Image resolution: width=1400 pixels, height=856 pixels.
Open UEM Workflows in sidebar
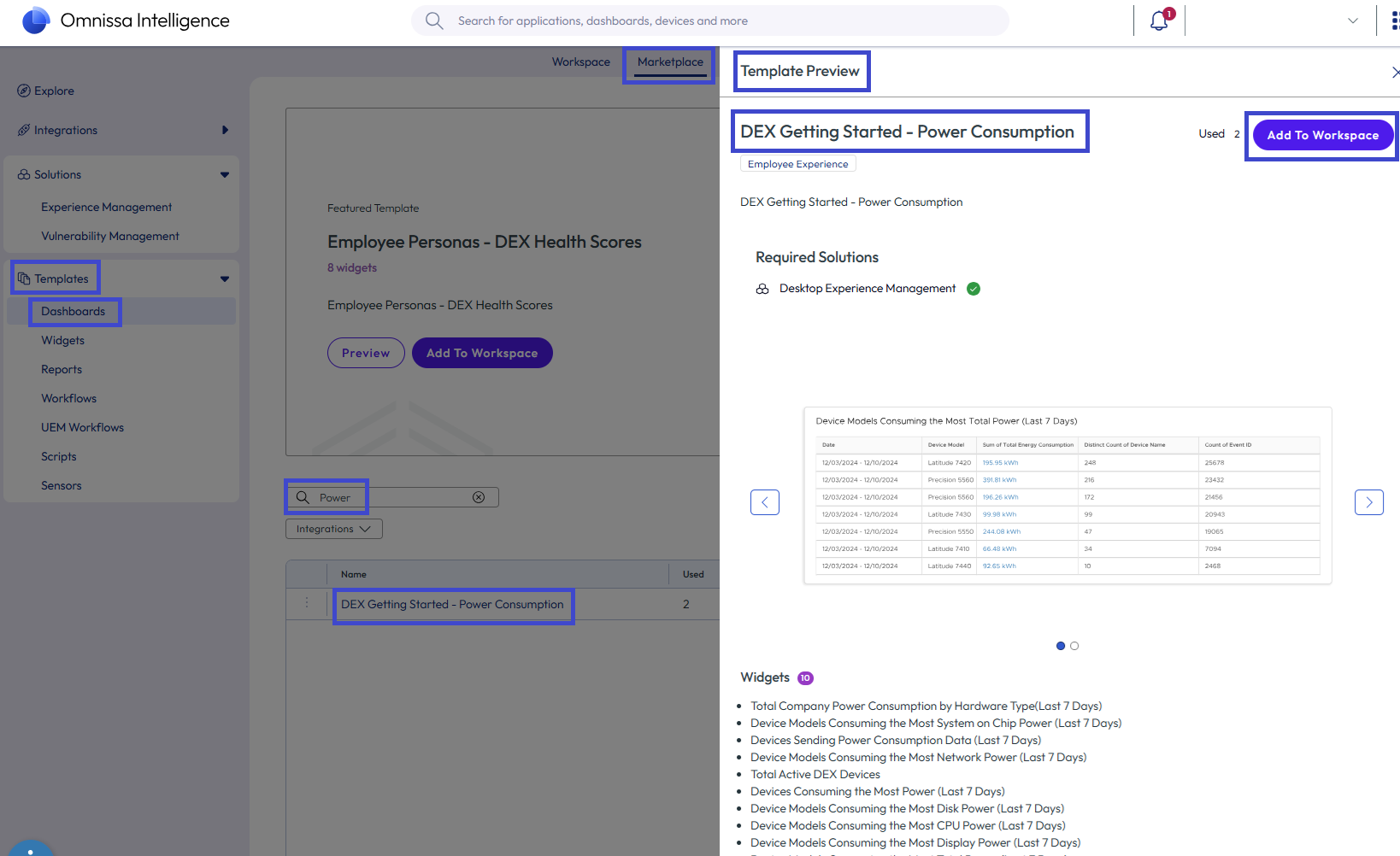pos(83,427)
